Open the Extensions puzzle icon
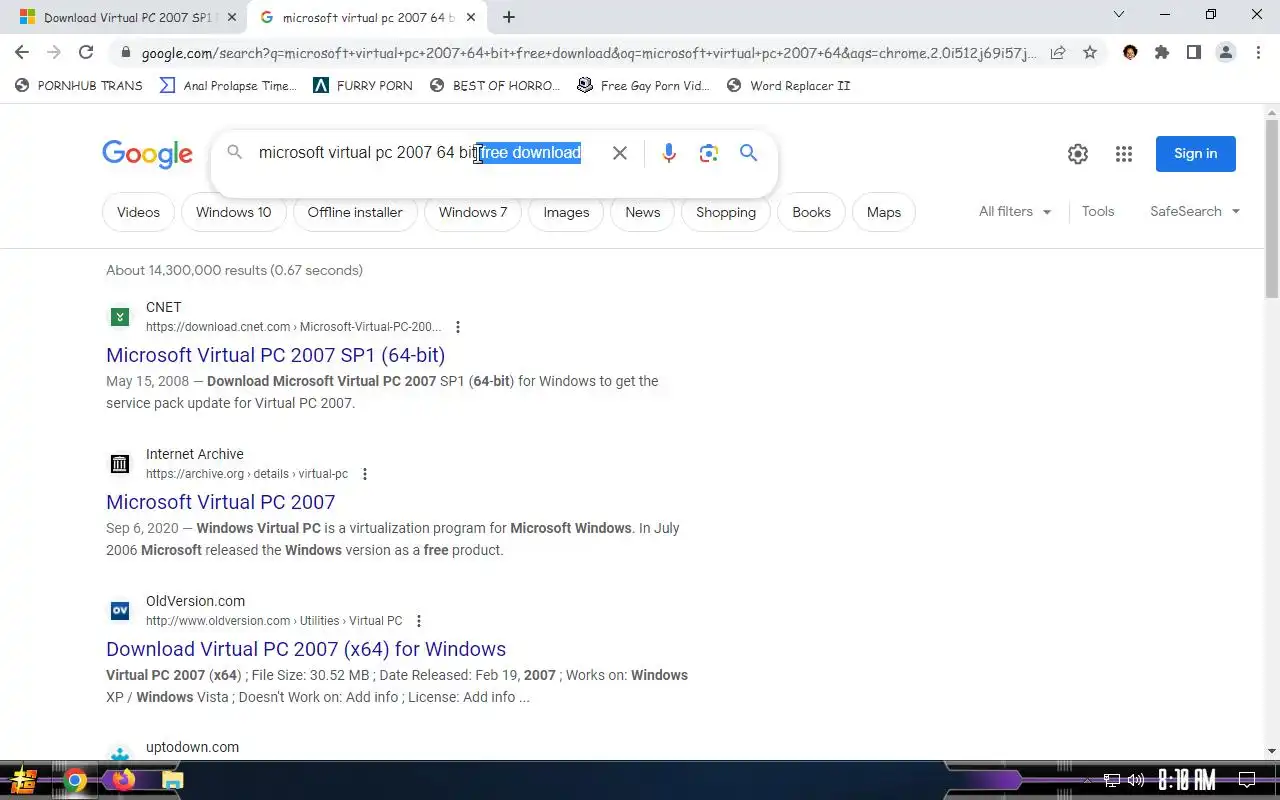Viewport: 1280px width, 800px height. 1162,53
